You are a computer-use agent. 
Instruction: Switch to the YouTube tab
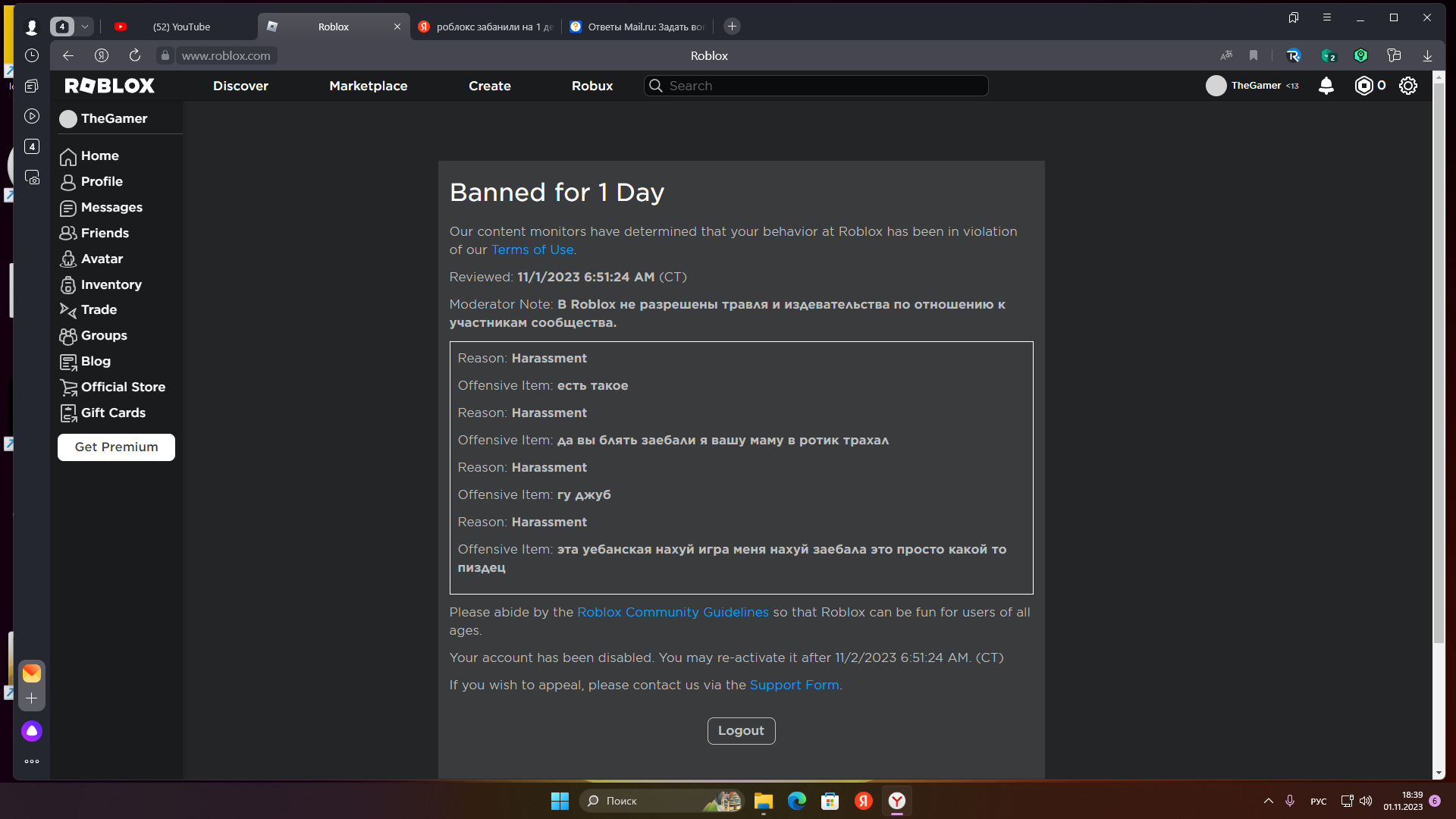pos(180,27)
